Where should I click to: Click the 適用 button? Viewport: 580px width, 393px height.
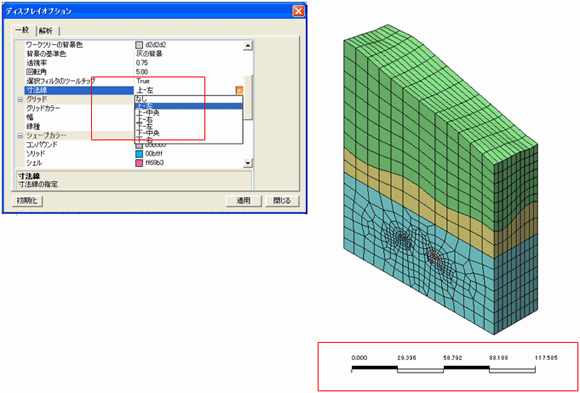pyautogui.click(x=244, y=201)
